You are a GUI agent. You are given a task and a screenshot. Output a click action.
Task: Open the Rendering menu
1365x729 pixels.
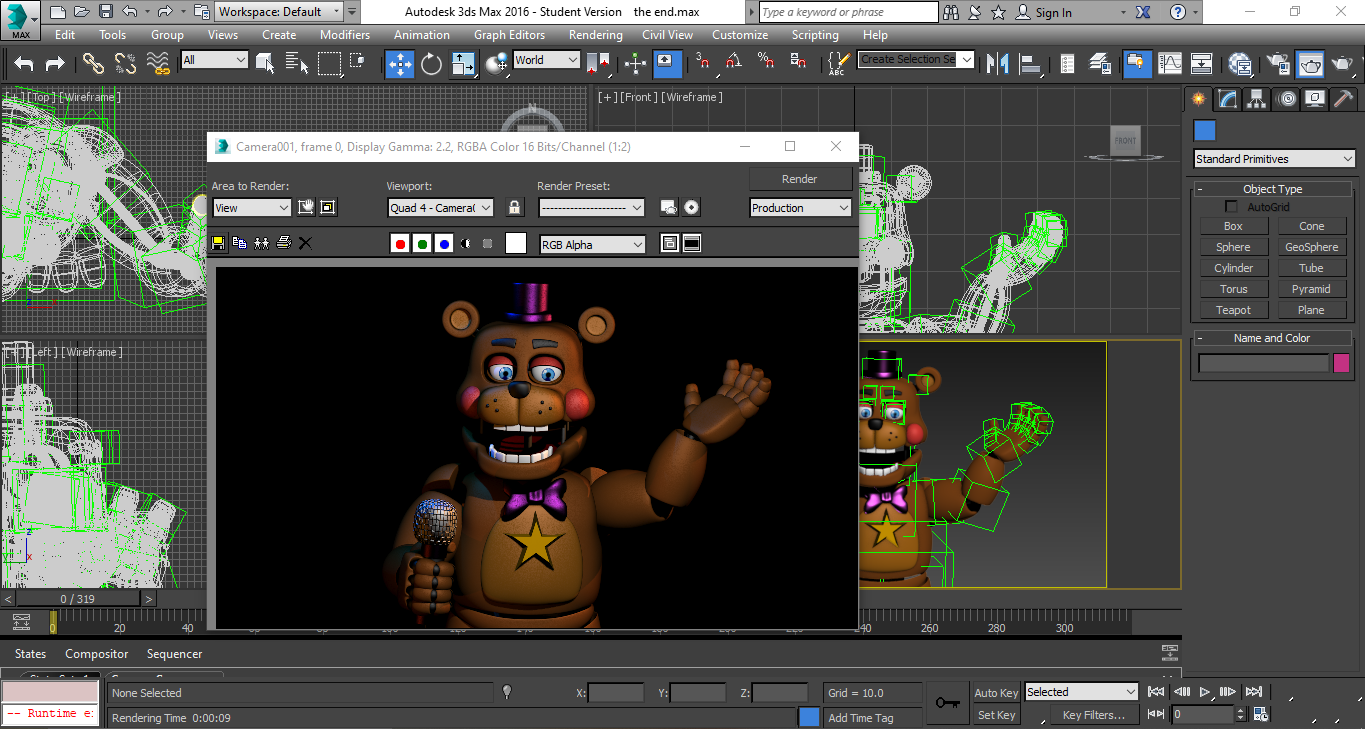[596, 34]
